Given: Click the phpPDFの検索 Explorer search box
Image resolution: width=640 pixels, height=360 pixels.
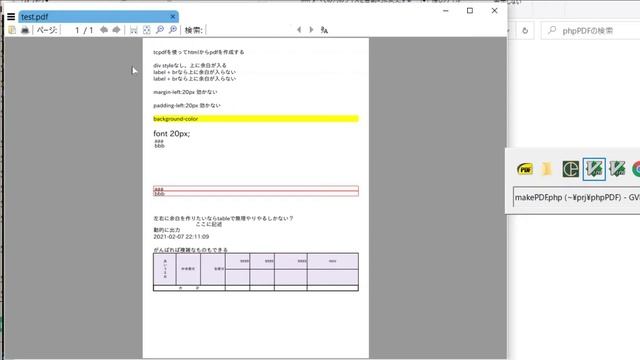Looking at the screenshot, I should (591, 31).
